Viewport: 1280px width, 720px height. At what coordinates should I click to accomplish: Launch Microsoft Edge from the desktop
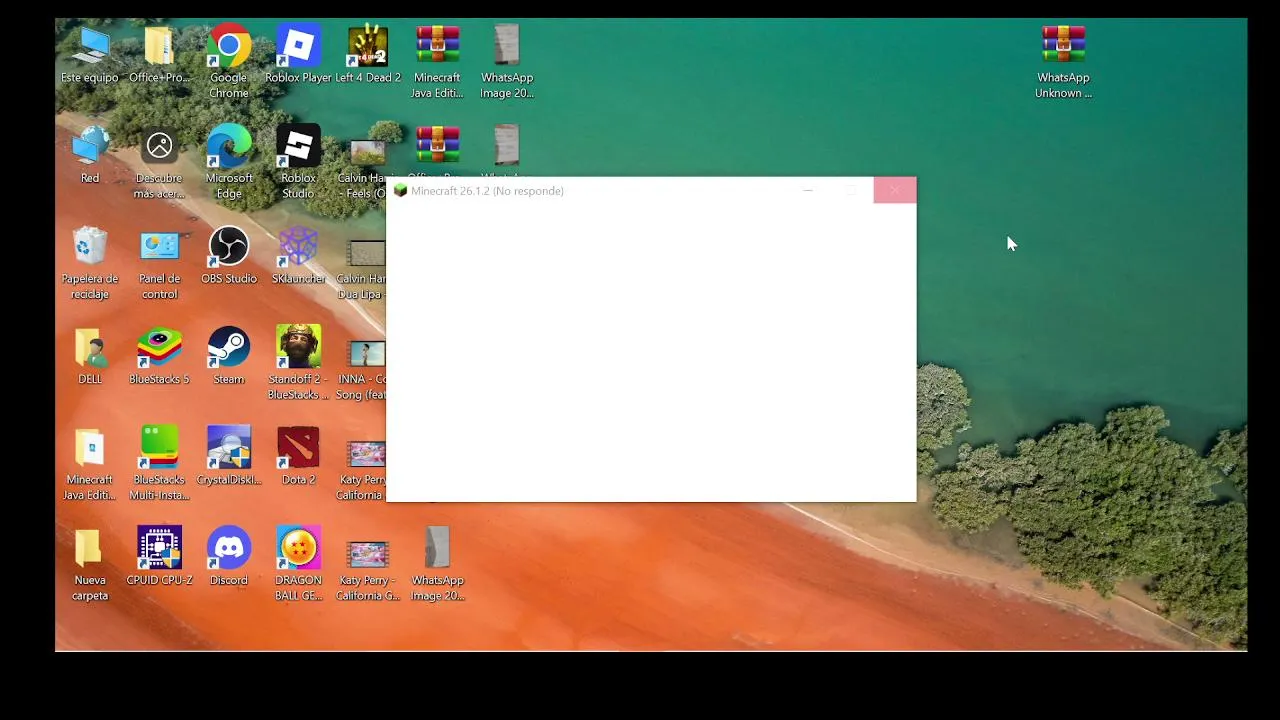coord(229,163)
